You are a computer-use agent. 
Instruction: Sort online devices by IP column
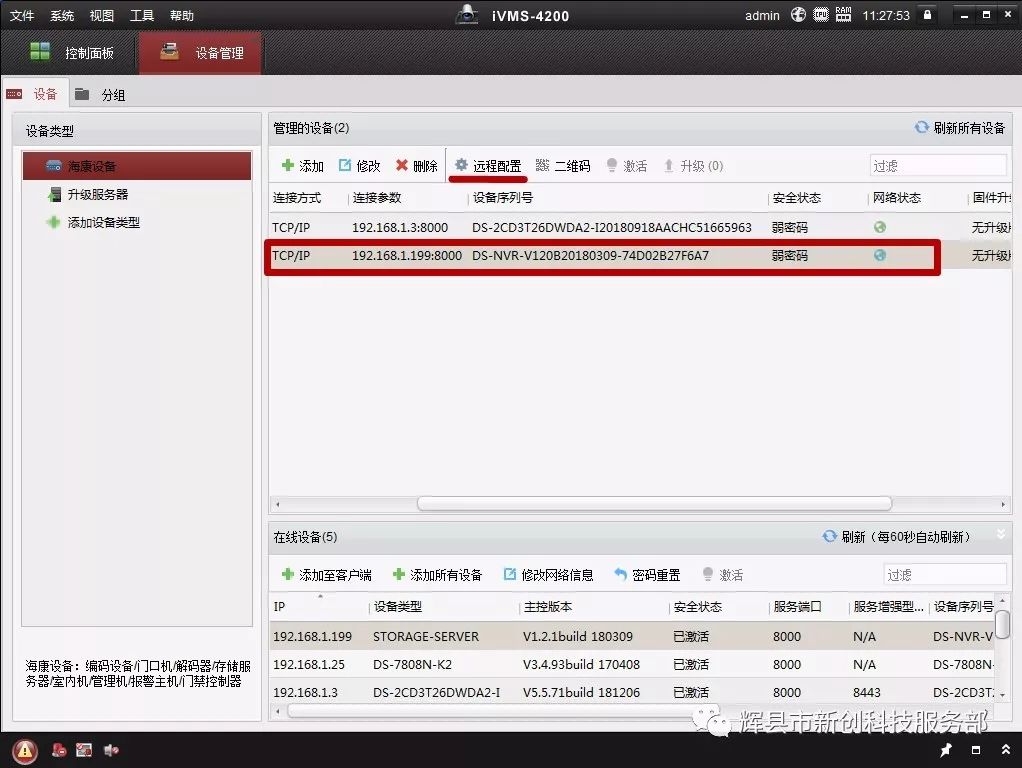click(x=279, y=606)
